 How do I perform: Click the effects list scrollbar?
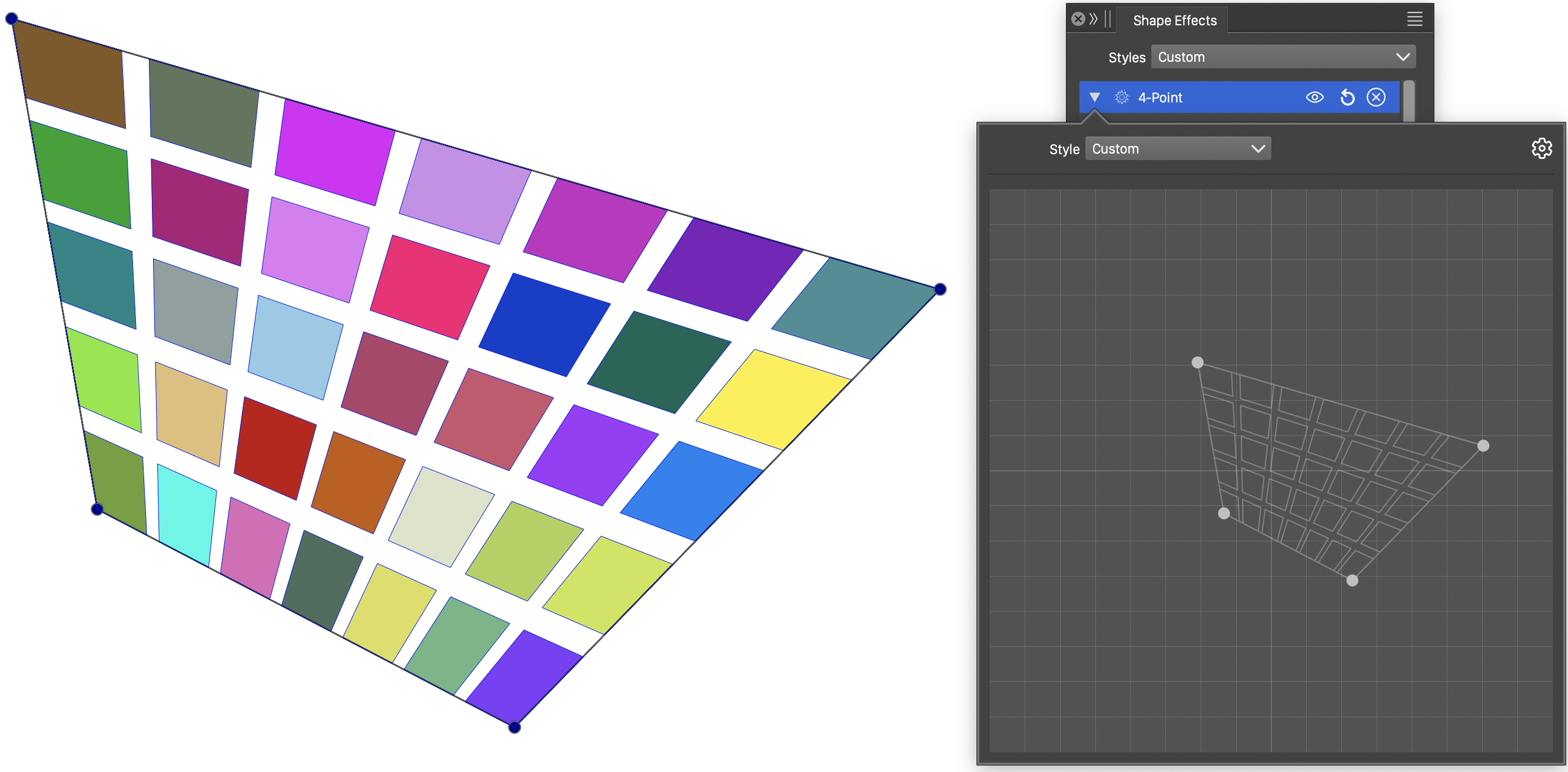[1408, 101]
